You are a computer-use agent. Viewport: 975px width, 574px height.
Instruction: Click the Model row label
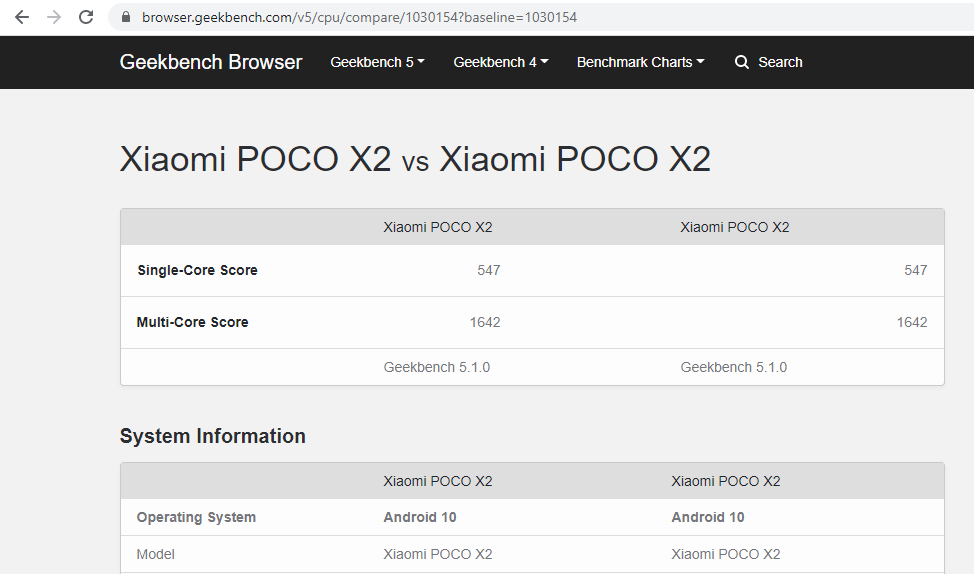[x=155, y=554]
